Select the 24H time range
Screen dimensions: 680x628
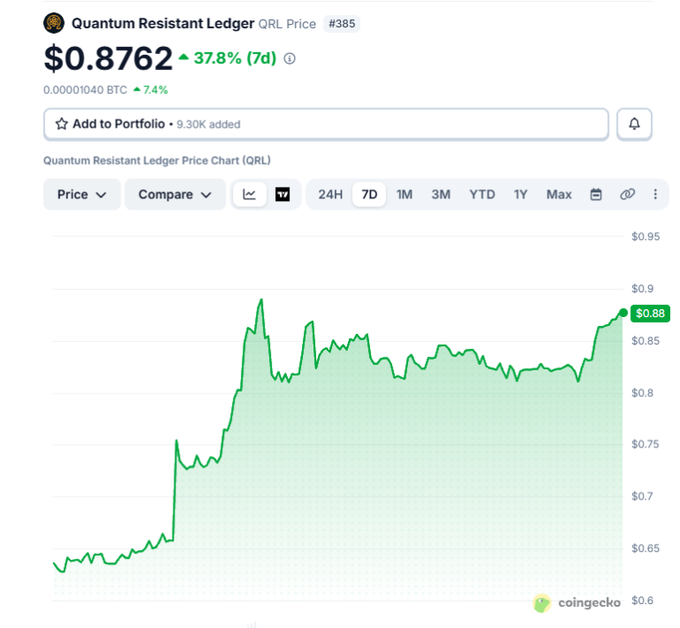[330, 194]
